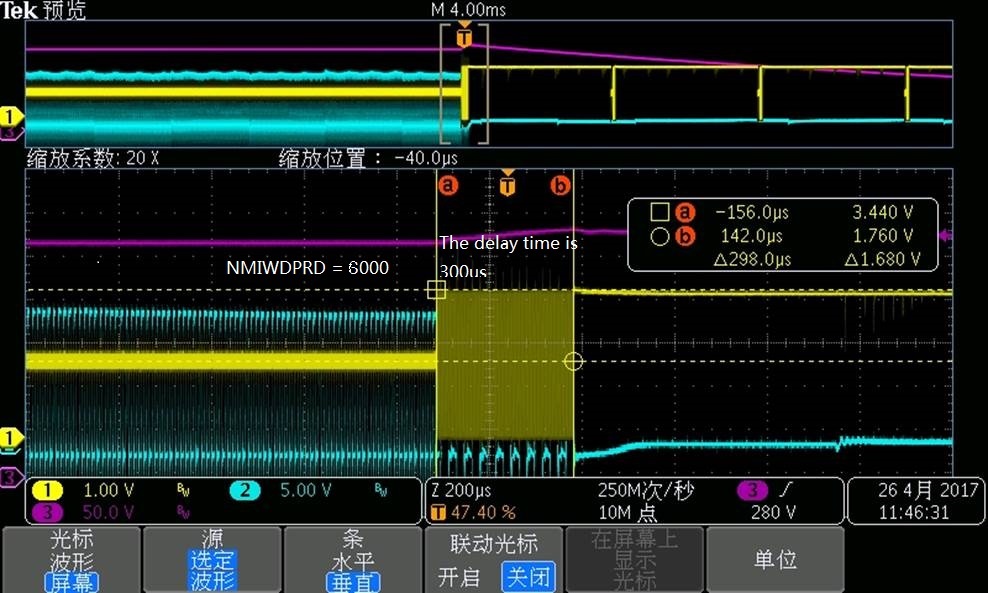
Task: Select the 屏幕 cursor option
Action: point(72,582)
